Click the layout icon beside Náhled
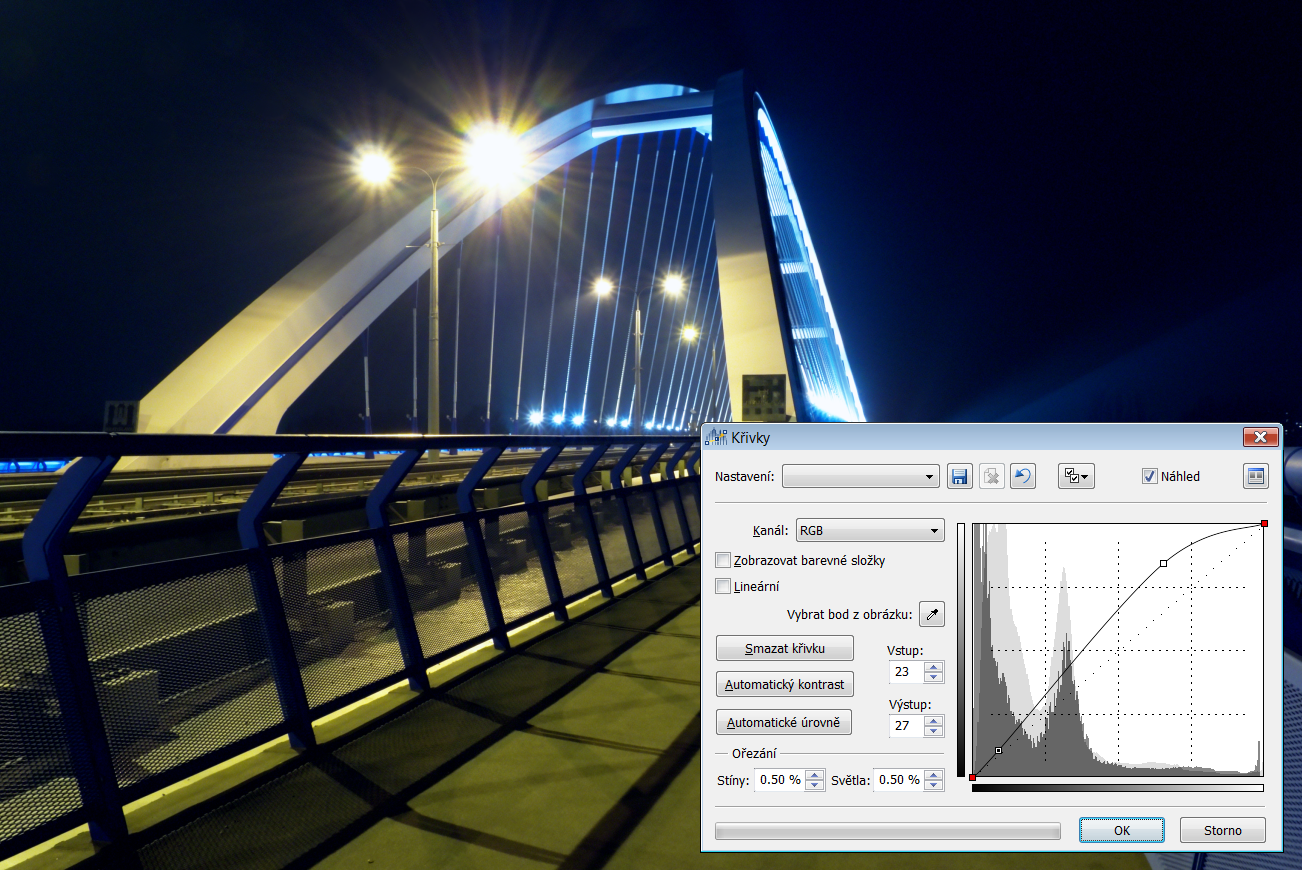1302x870 pixels. [x=1255, y=476]
